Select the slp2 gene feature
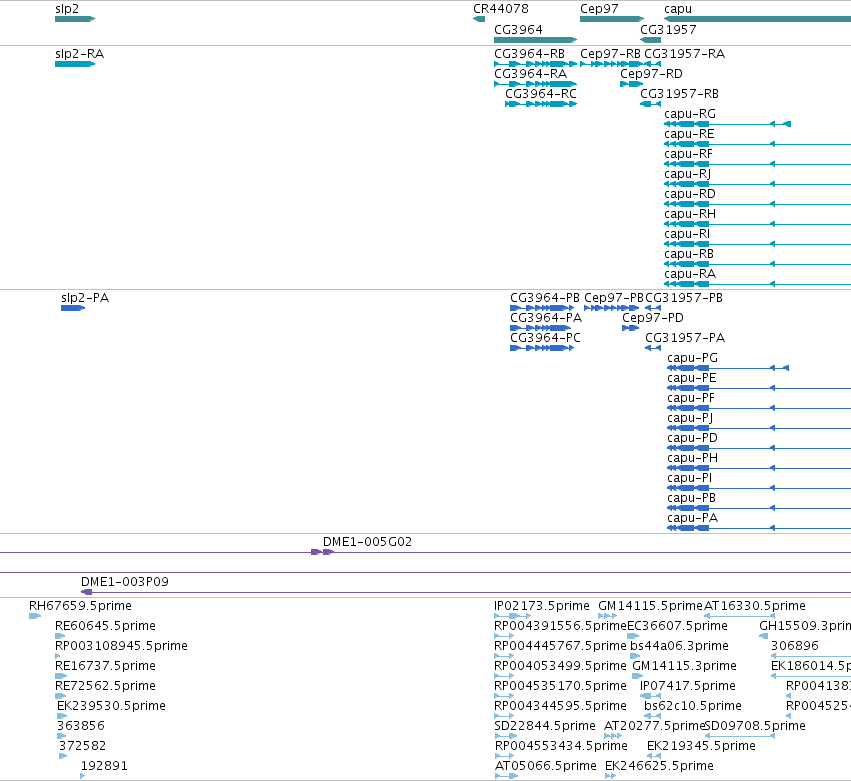The image size is (851, 781). point(75,19)
